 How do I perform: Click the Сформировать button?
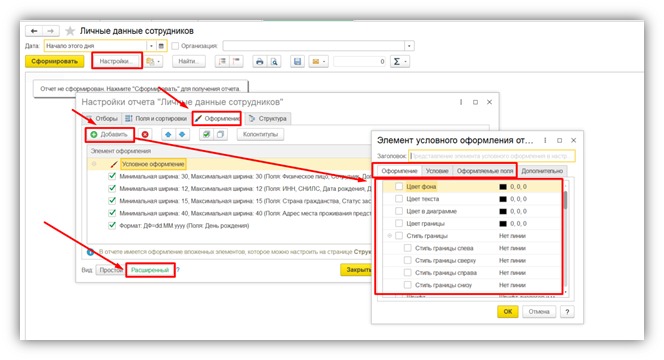(55, 61)
